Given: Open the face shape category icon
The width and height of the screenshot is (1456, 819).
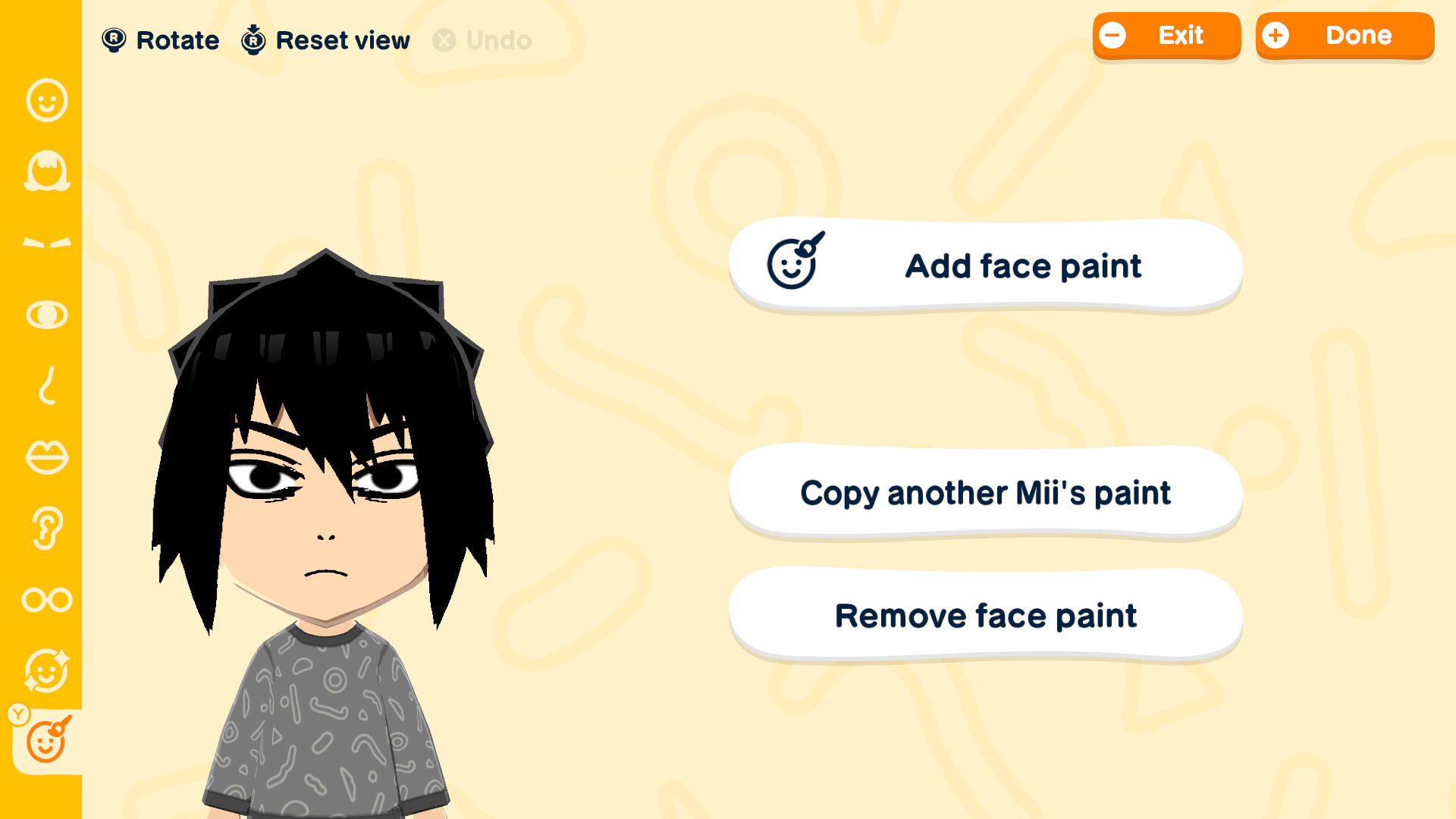Looking at the screenshot, I should pyautogui.click(x=47, y=100).
